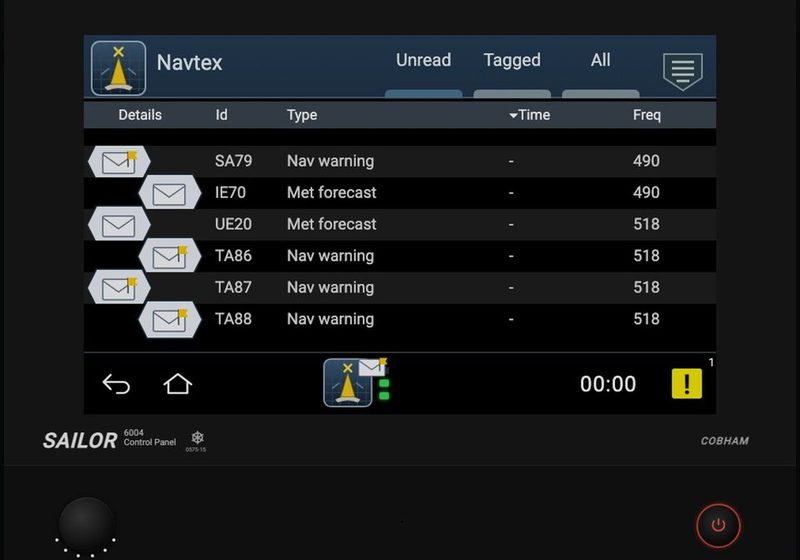800x560 pixels.
Task: Click frequency 490 in IE70 row
Action: point(646,193)
